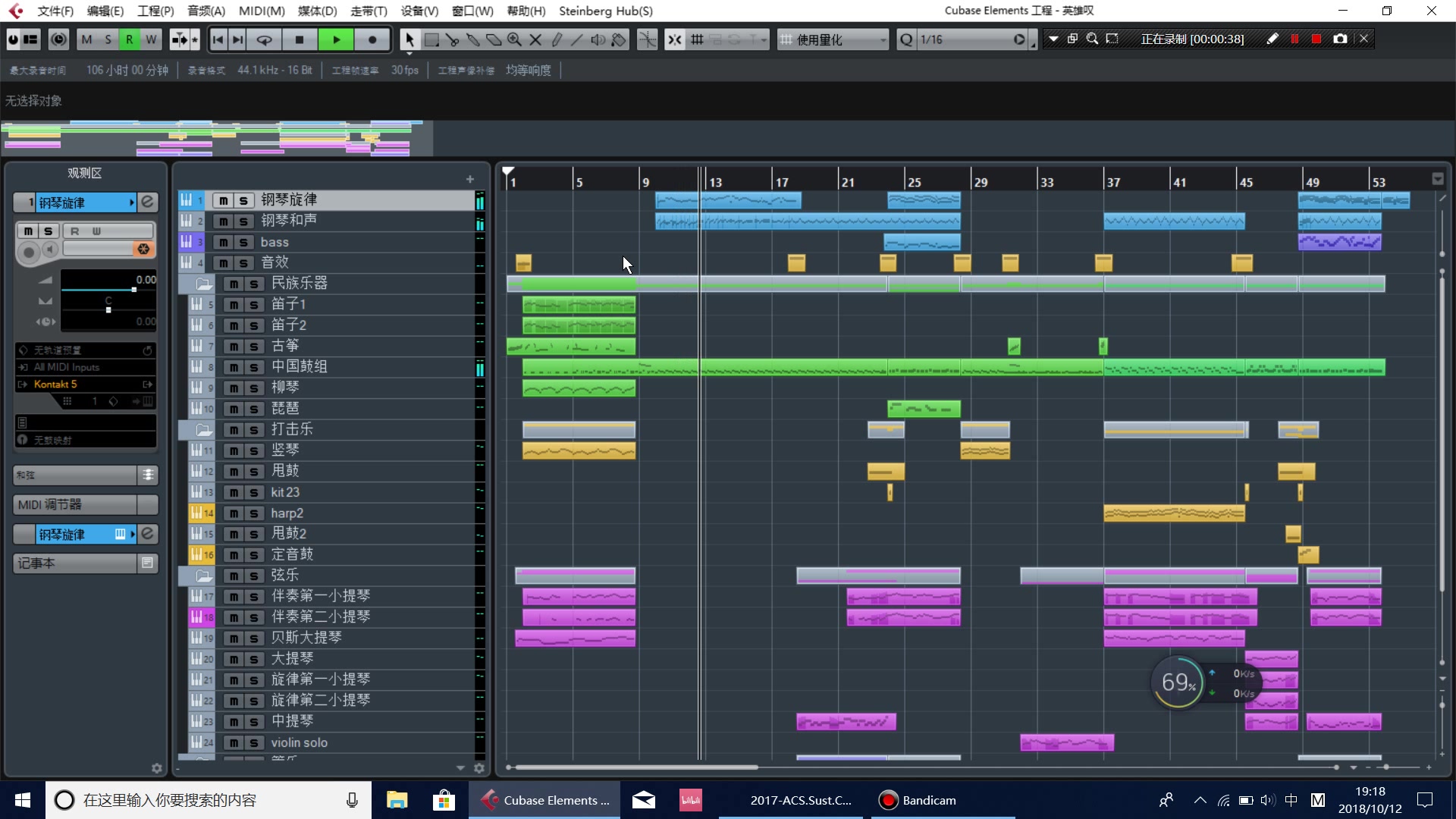Open the snap type grid dropdown
The height and width of the screenshot is (819, 1456).
(x=697, y=39)
